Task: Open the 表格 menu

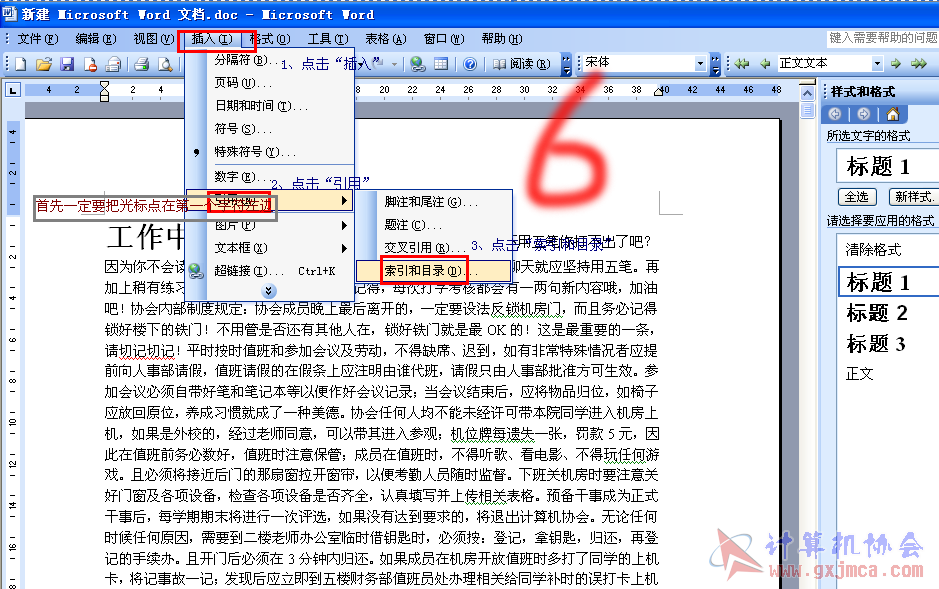Action: [x=386, y=39]
